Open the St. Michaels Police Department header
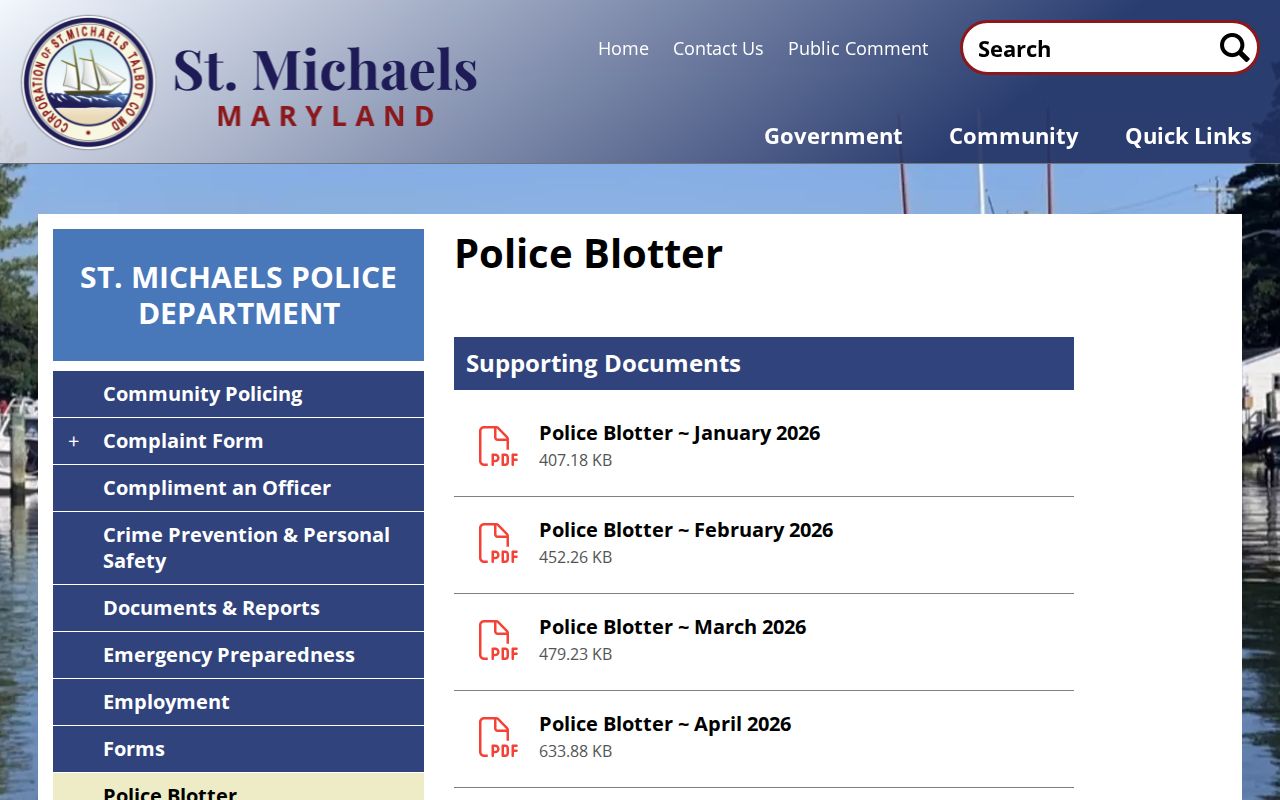Screen dimensions: 1280x800 238,295
